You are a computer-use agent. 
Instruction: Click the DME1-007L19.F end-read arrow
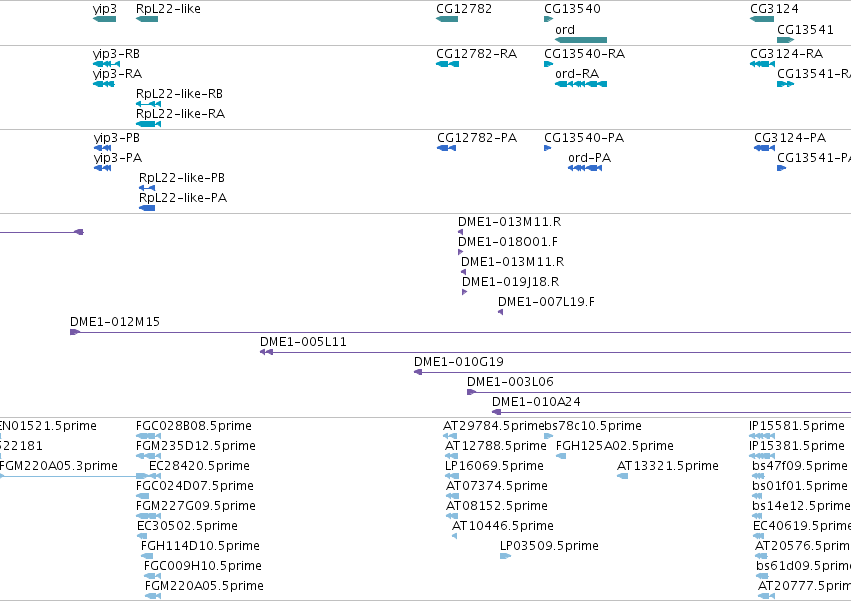500,312
